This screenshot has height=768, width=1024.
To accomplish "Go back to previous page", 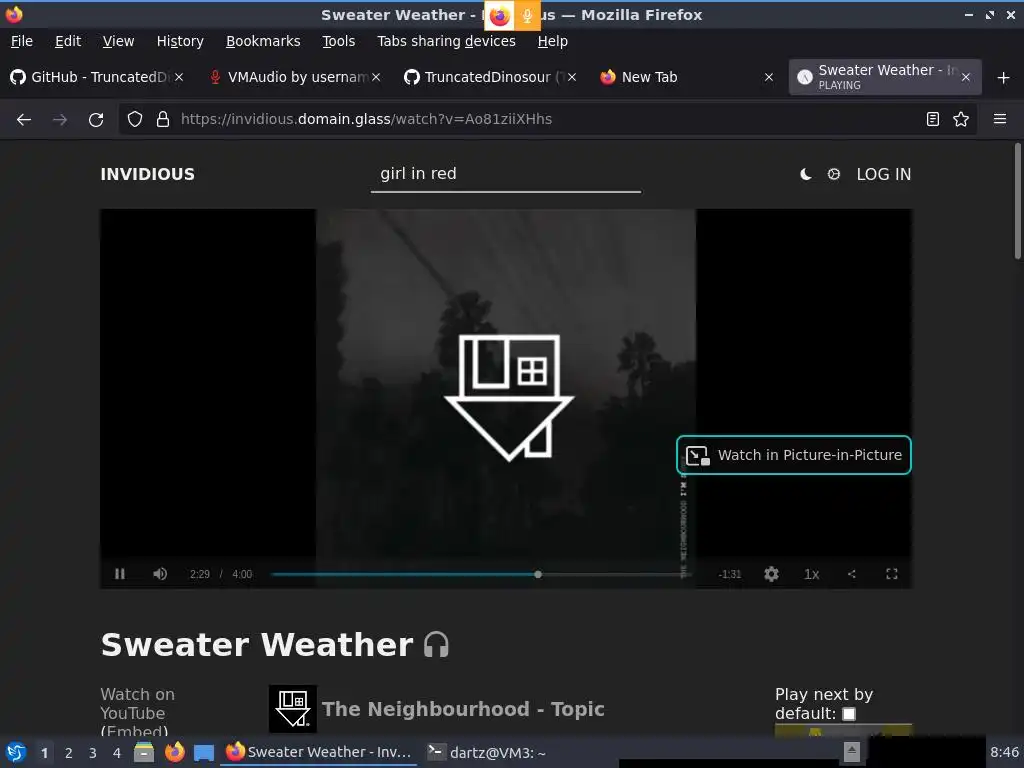I will [x=24, y=120].
